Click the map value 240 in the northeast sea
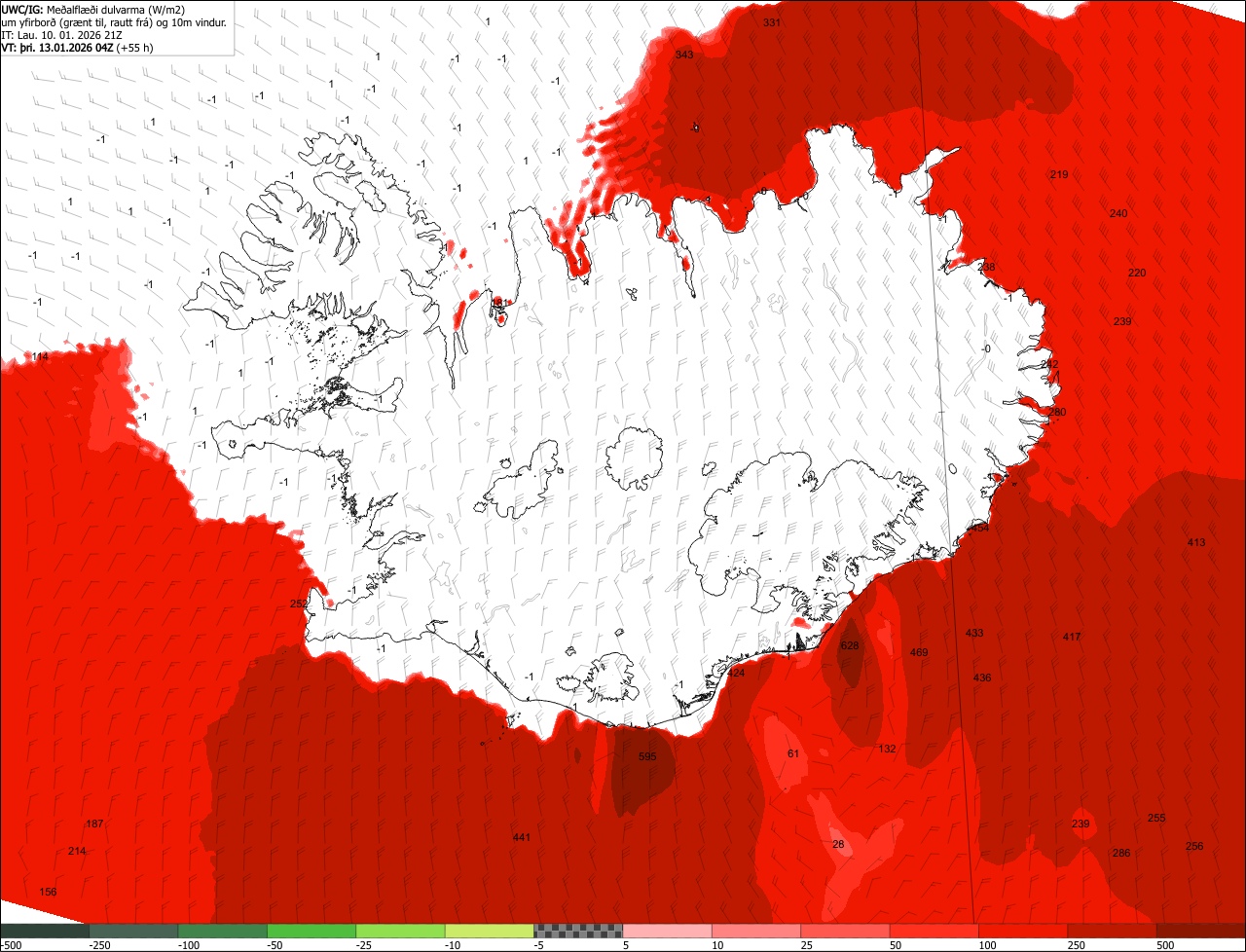 tap(1118, 213)
